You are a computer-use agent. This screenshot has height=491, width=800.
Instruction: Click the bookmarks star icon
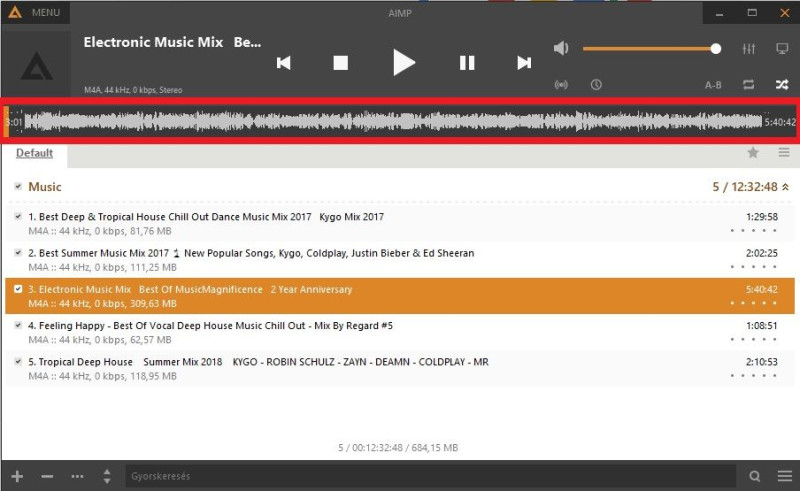753,152
